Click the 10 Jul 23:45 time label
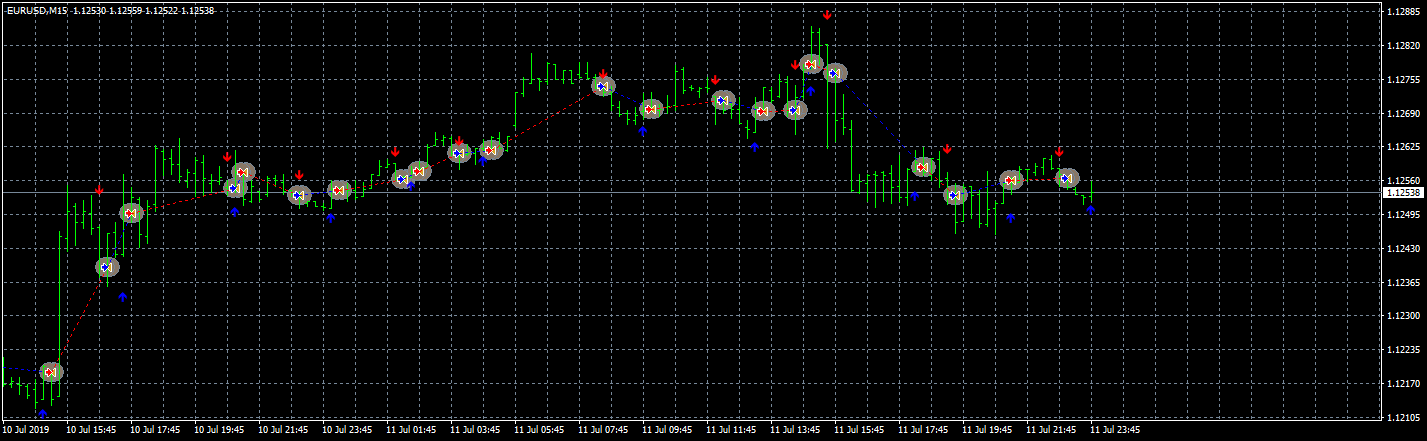This screenshot has height=441, width=1427. tap(347, 430)
